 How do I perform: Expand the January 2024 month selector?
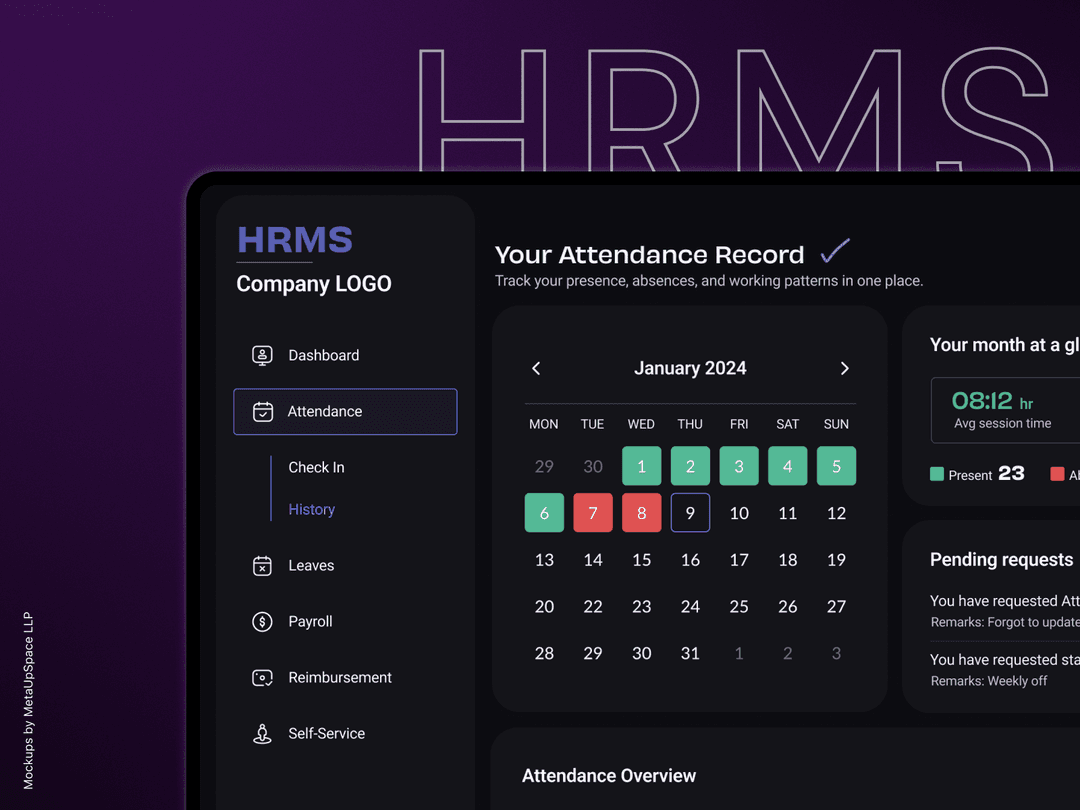[x=690, y=368]
